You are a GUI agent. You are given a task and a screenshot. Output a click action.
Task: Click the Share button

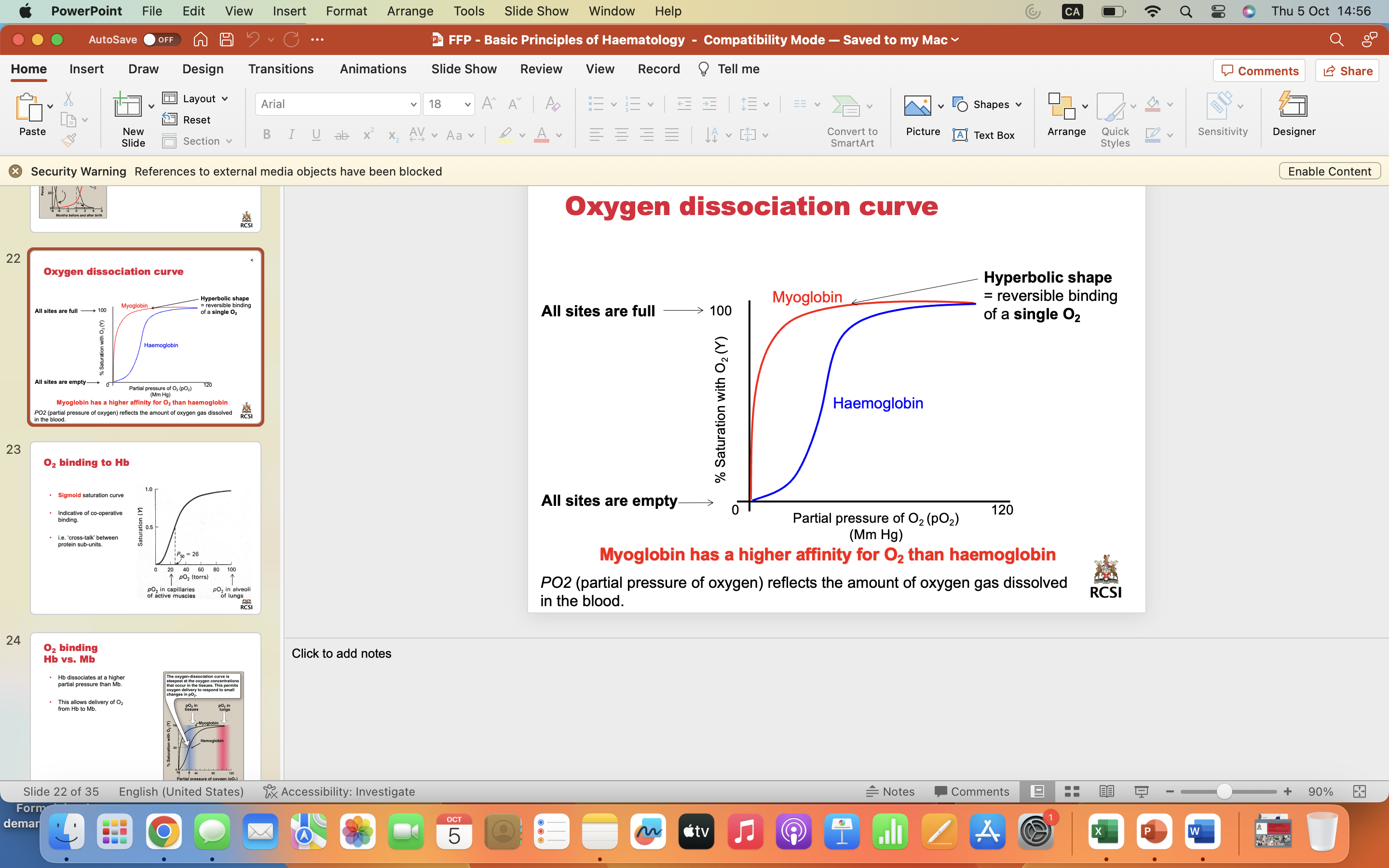coord(1347,70)
